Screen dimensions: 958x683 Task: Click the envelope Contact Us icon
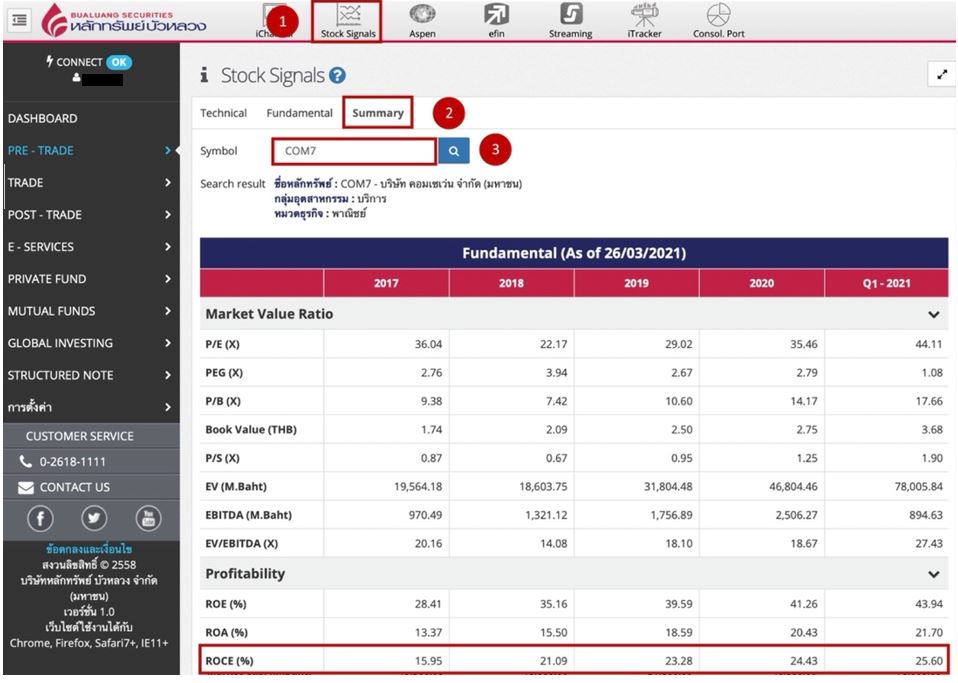(x=26, y=488)
